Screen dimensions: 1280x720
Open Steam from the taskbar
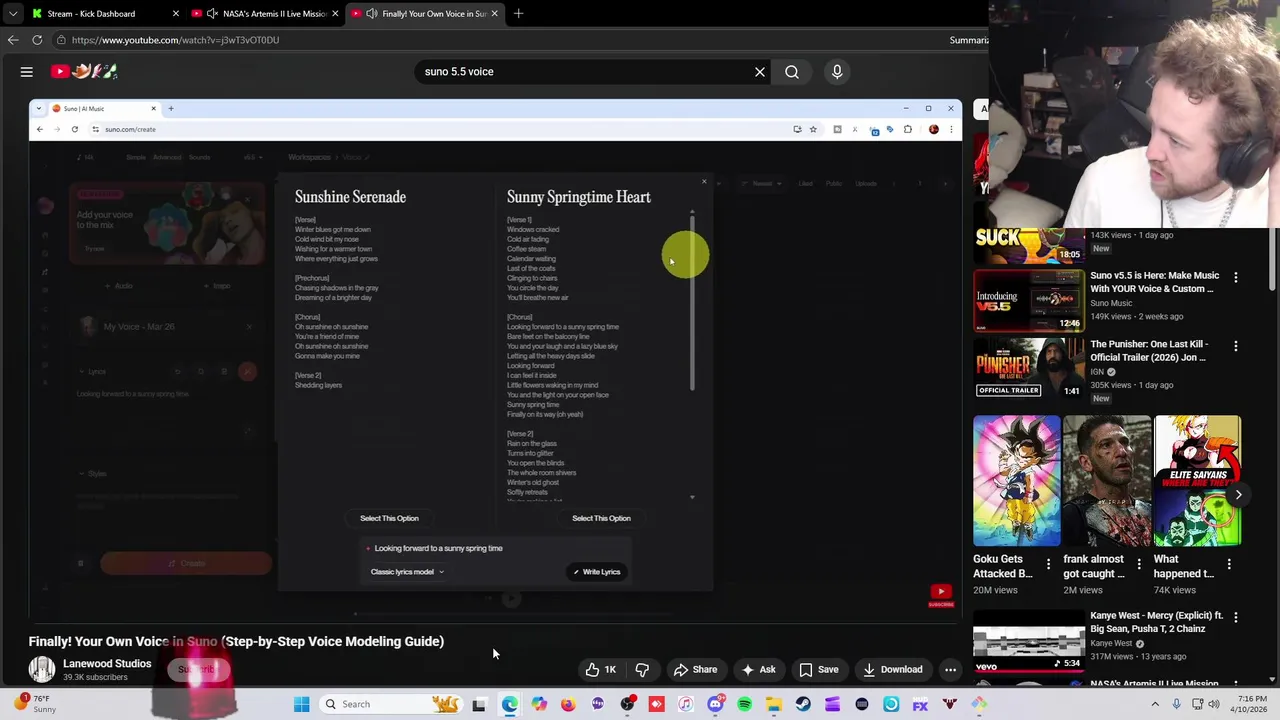click(x=803, y=704)
